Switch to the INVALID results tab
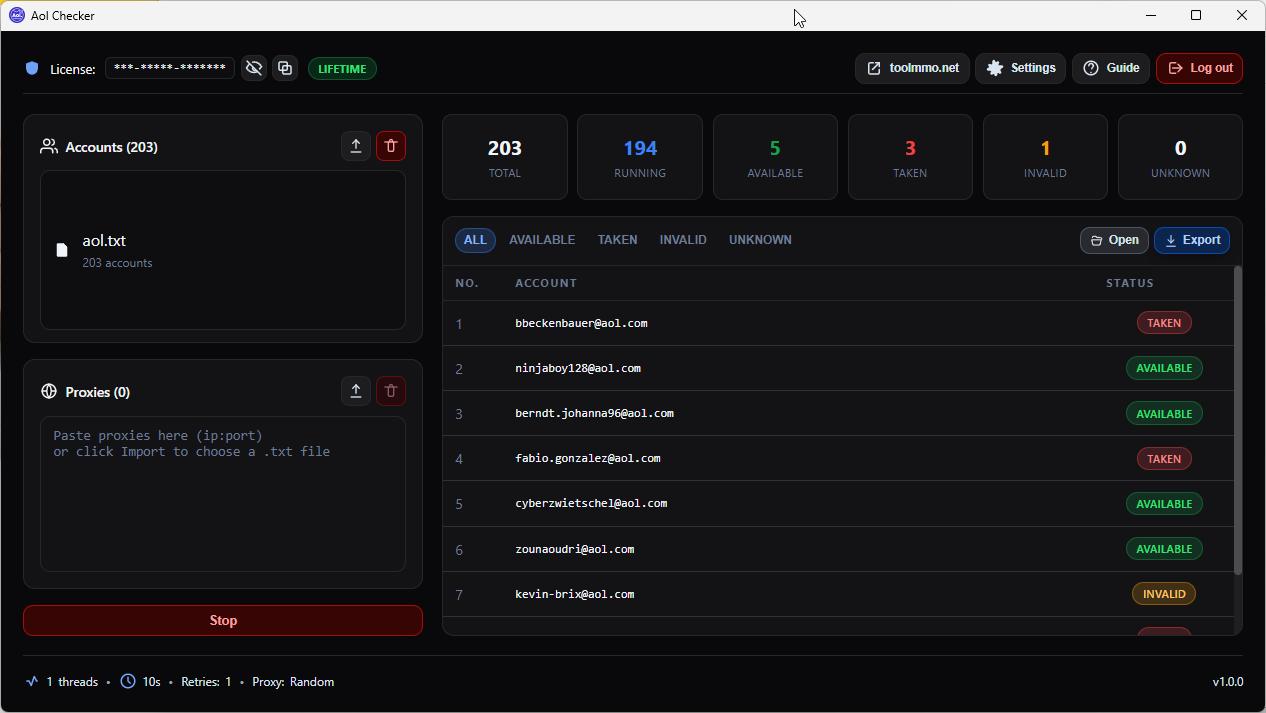Viewport: 1266px width, 713px height. click(x=683, y=240)
